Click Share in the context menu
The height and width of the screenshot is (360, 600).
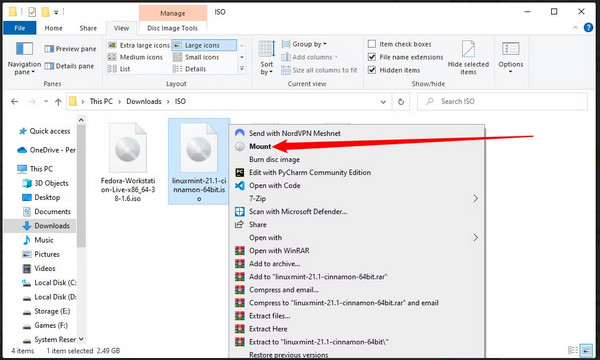click(x=258, y=225)
